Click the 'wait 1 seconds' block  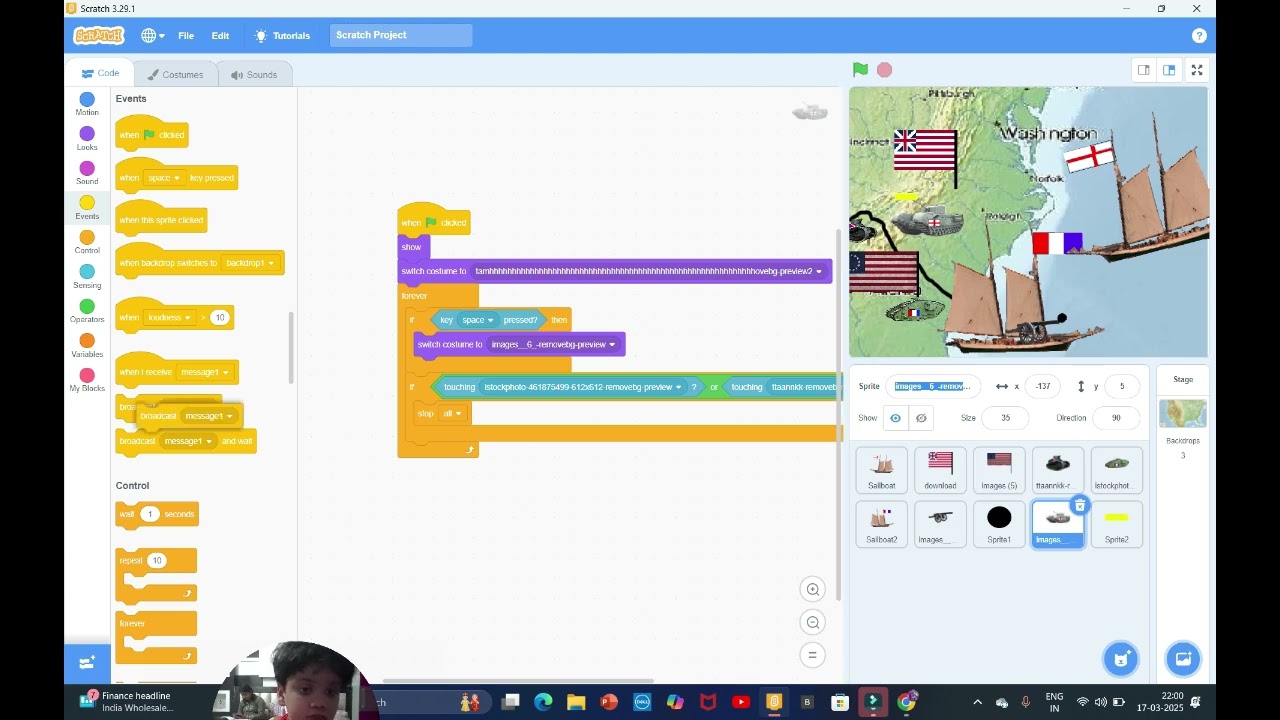coord(157,514)
